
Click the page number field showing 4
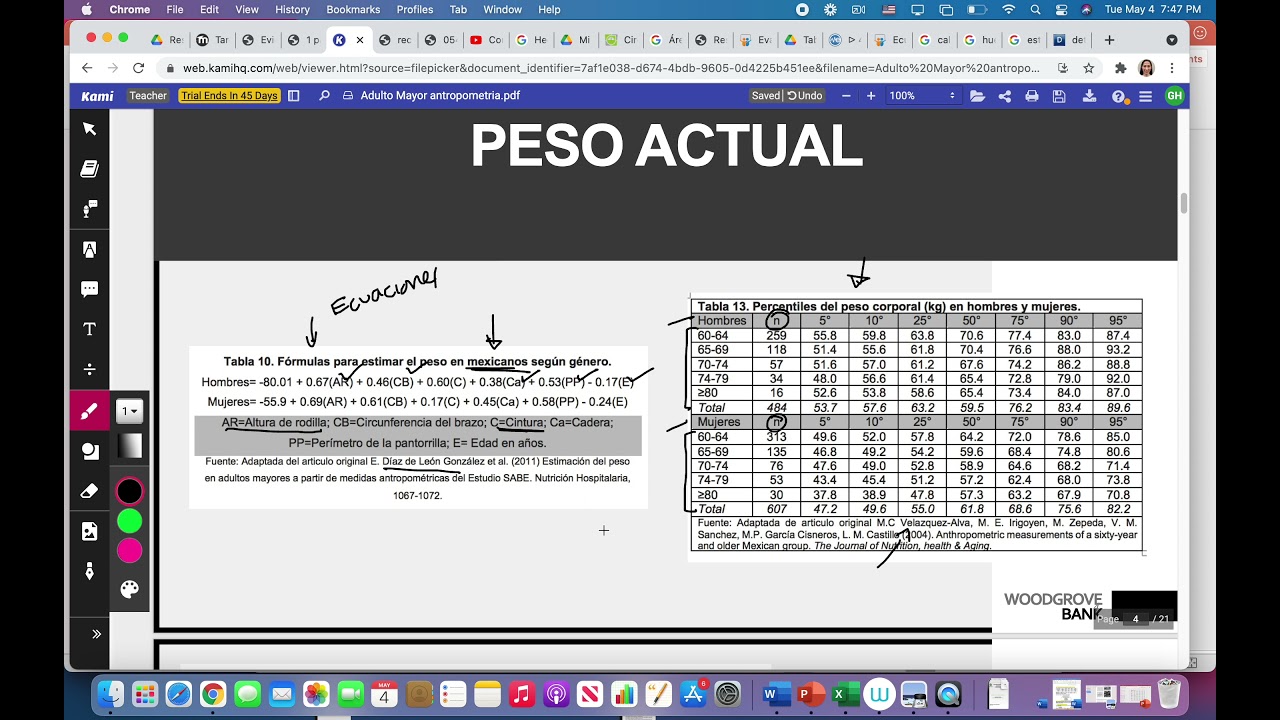(x=1136, y=619)
